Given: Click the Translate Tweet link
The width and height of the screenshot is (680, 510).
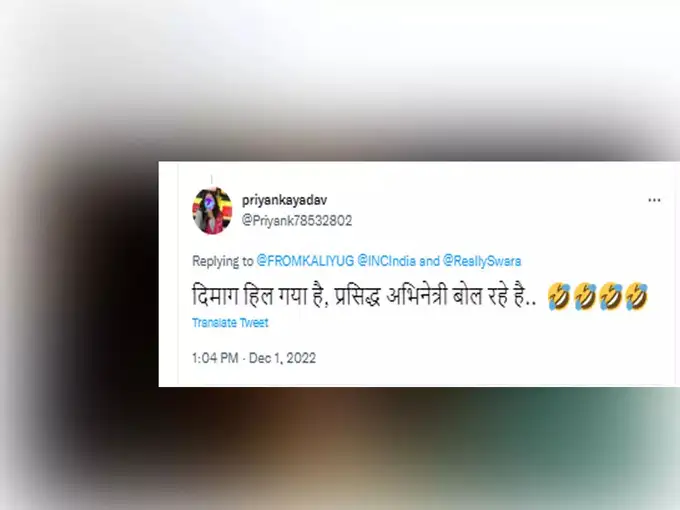Looking at the screenshot, I should click(230, 323).
